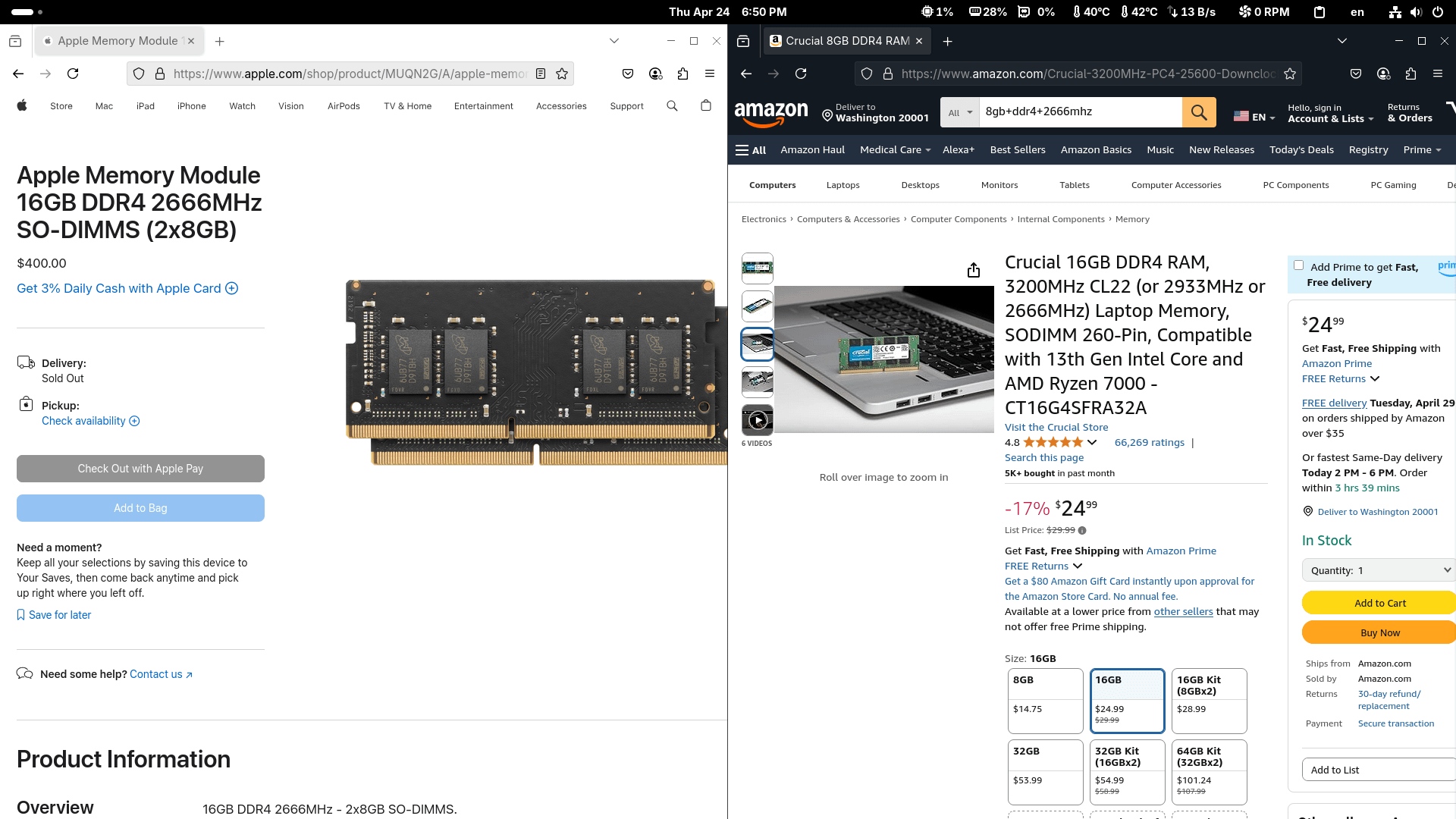Open Best Sellers in Amazon nav
Viewport: 1456px width, 819px height.
(1018, 150)
